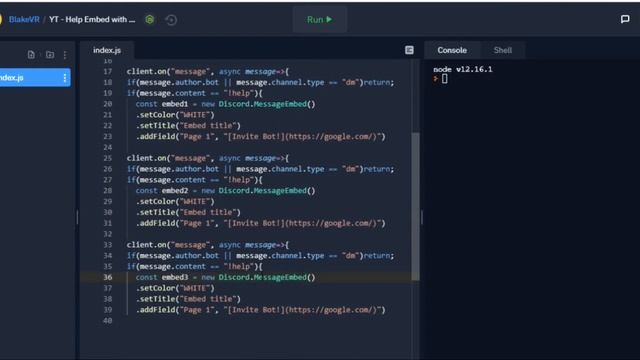Create a new file with add file icon
This screenshot has width=640, height=360.
click(x=31, y=55)
